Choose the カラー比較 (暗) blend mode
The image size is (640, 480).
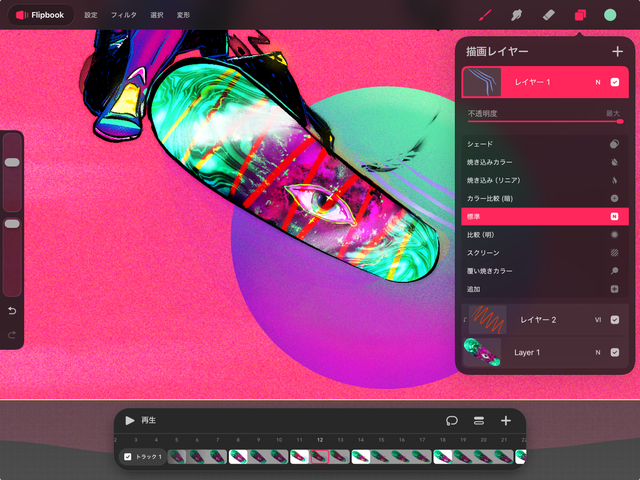(545, 198)
